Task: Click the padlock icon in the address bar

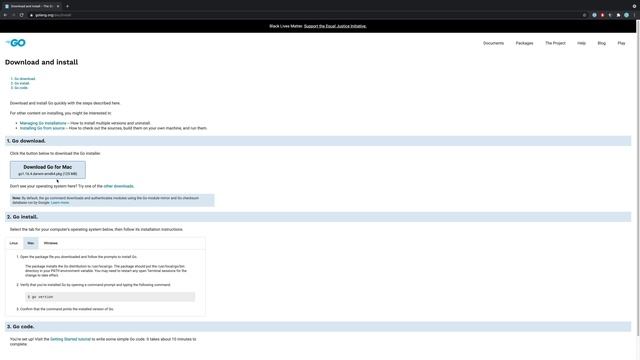Action: [x=31, y=15]
